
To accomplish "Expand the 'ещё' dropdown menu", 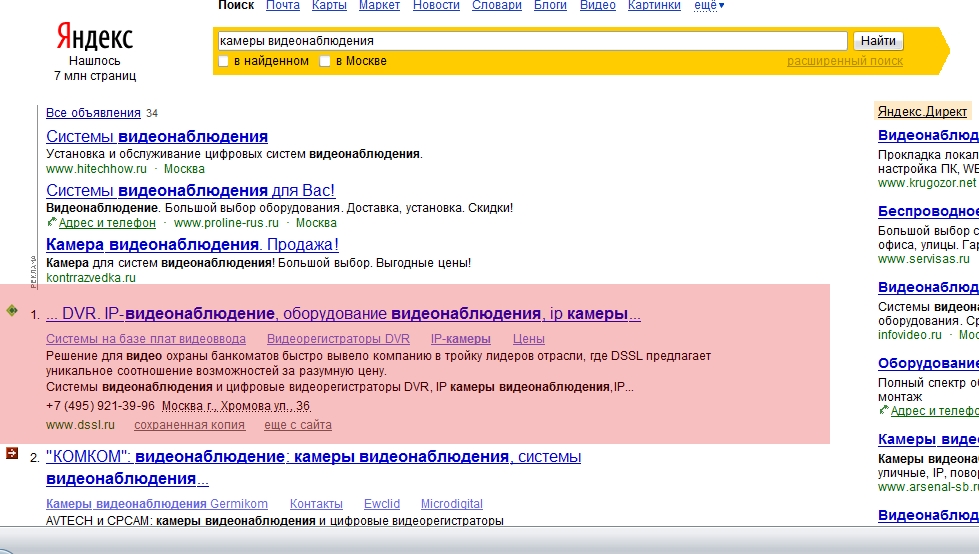I will click(x=709, y=6).
